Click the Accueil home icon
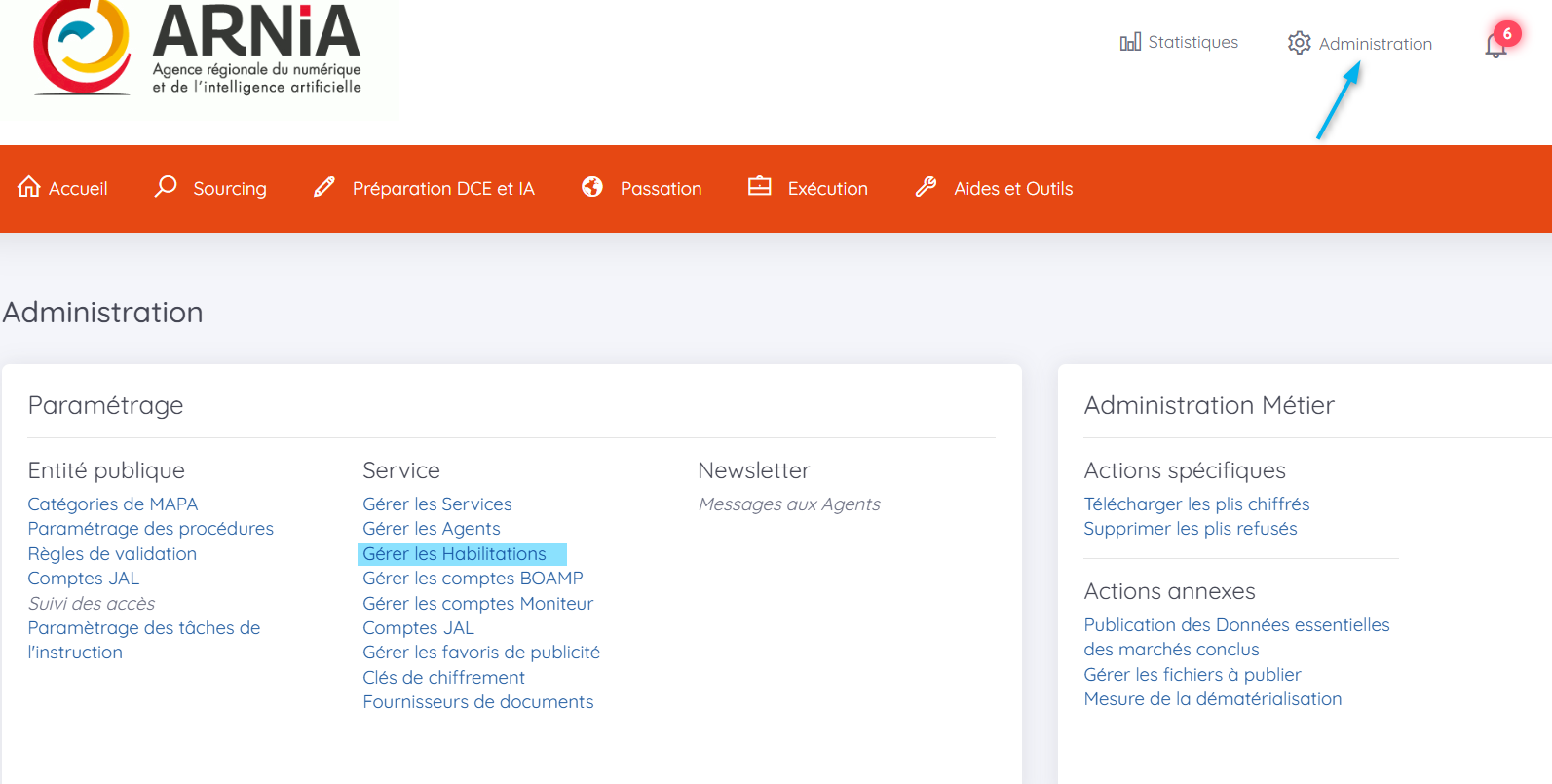The image size is (1552, 784). (29, 187)
